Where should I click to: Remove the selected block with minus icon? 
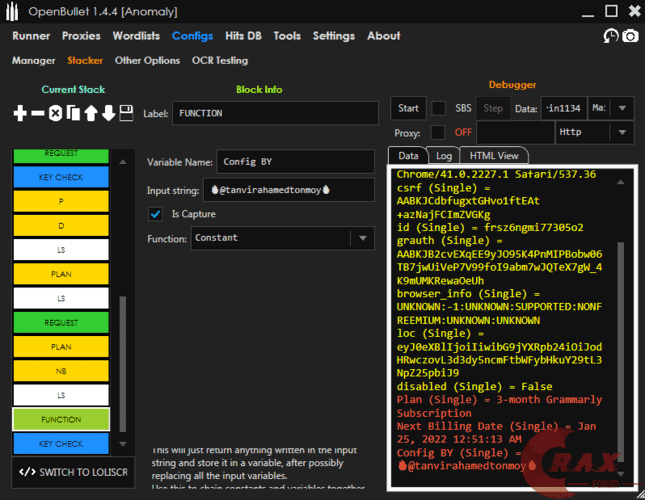[x=38, y=114]
